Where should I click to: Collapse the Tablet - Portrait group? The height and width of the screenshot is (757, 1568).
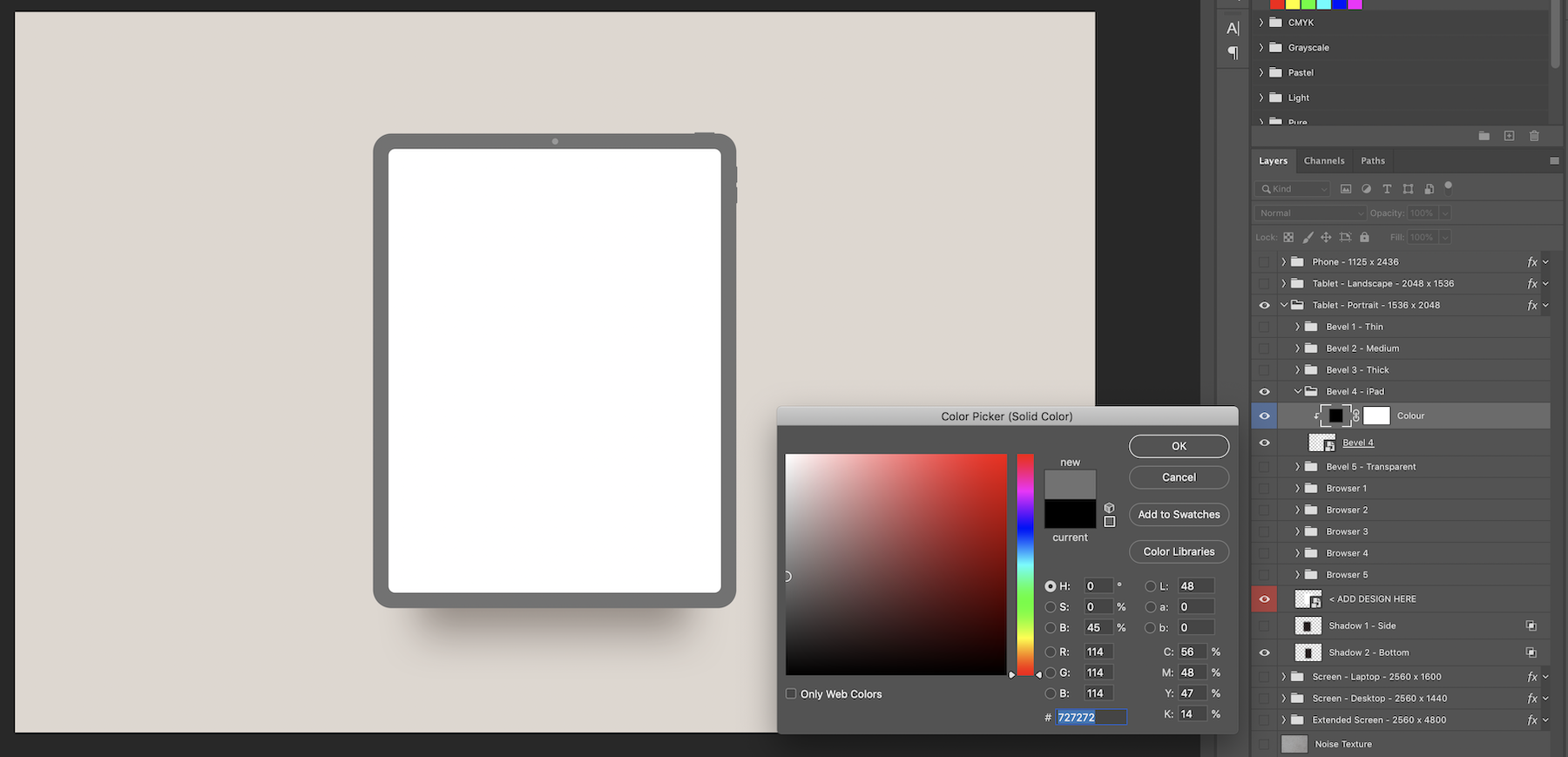[x=1284, y=306]
